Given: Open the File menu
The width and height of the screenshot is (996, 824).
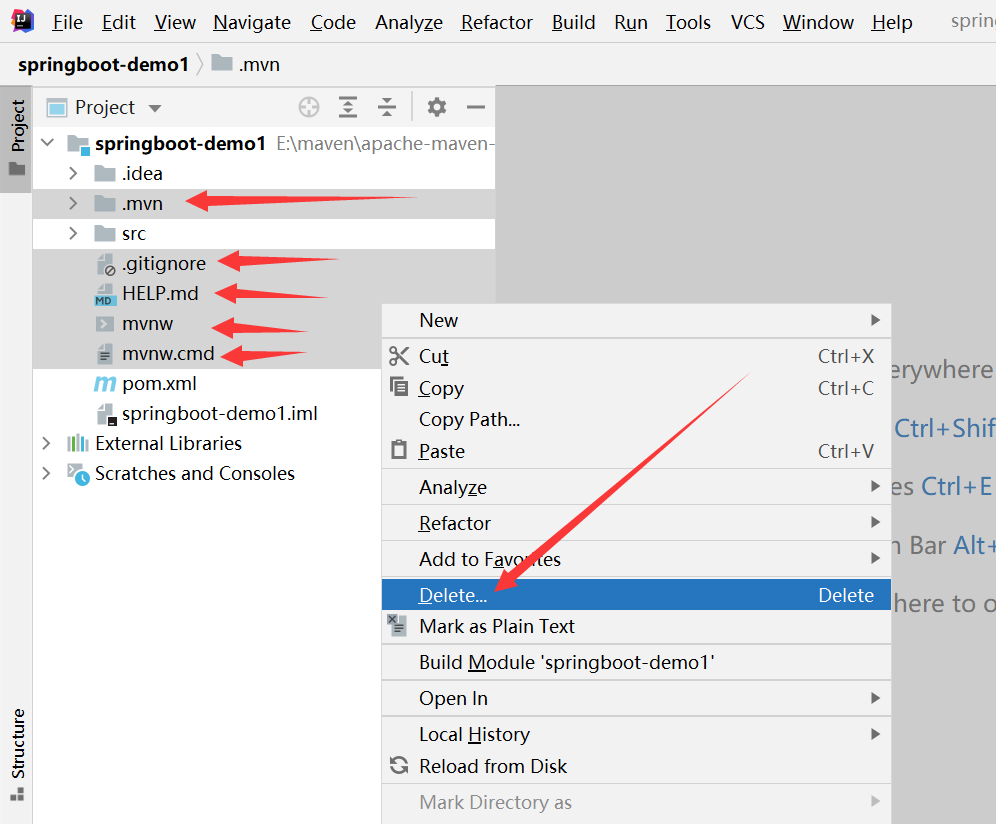Looking at the screenshot, I should tap(67, 22).
